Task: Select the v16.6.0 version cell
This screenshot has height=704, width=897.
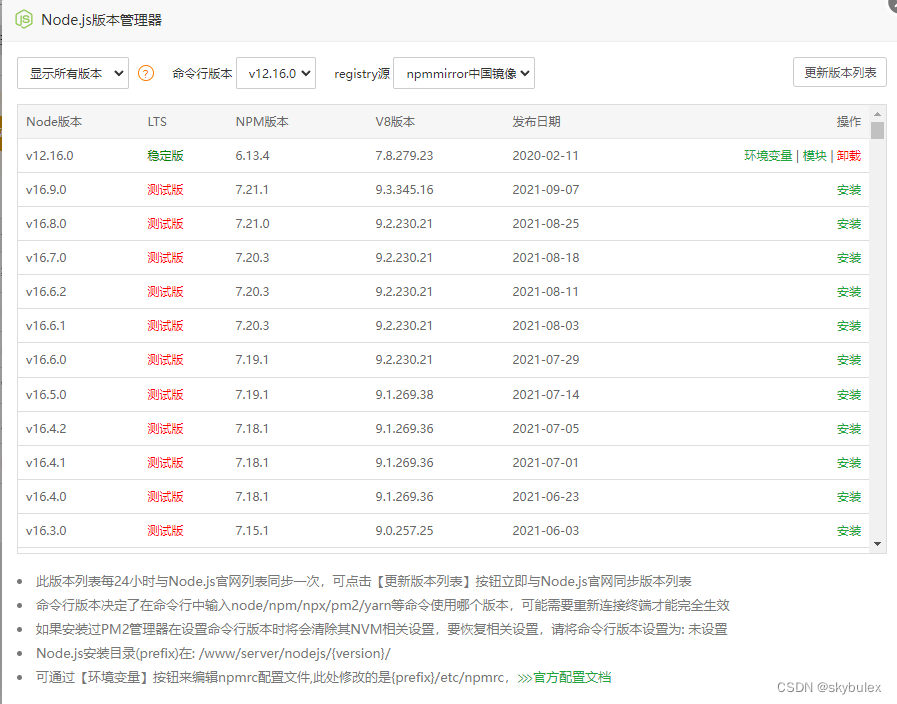Action: [46, 360]
